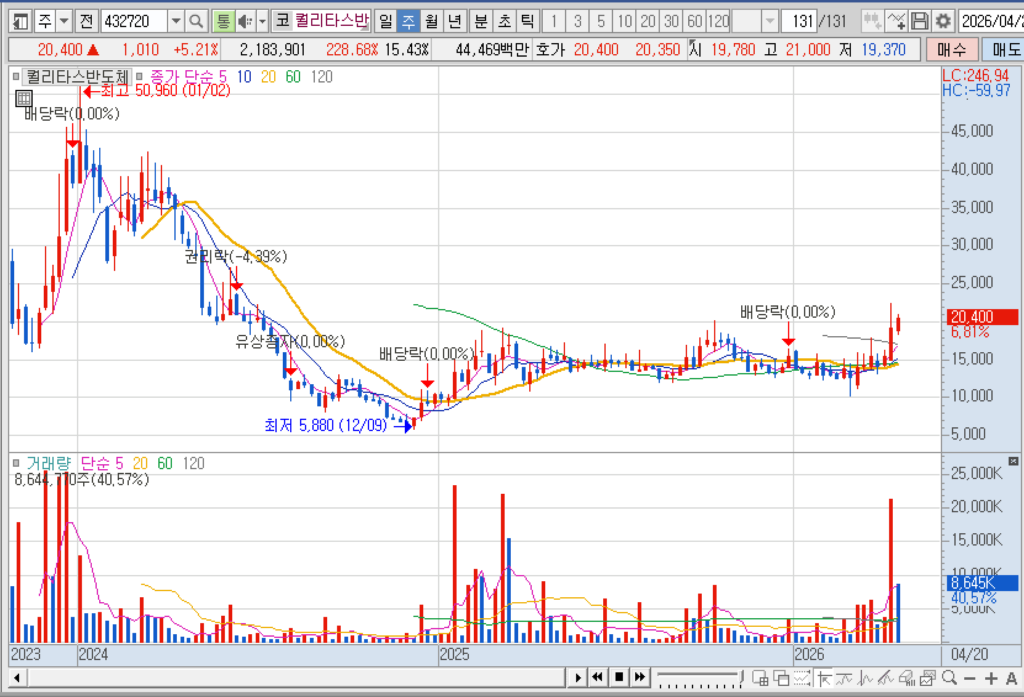1024x697 pixels.
Task: Toggle the green 통 integration button
Action: (x=223, y=22)
